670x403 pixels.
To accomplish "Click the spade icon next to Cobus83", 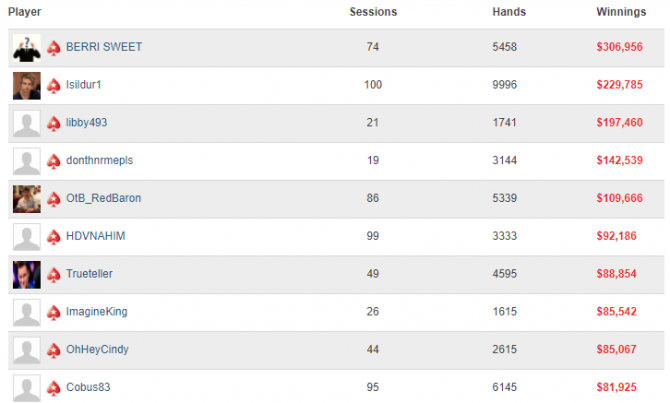I will click(x=53, y=388).
